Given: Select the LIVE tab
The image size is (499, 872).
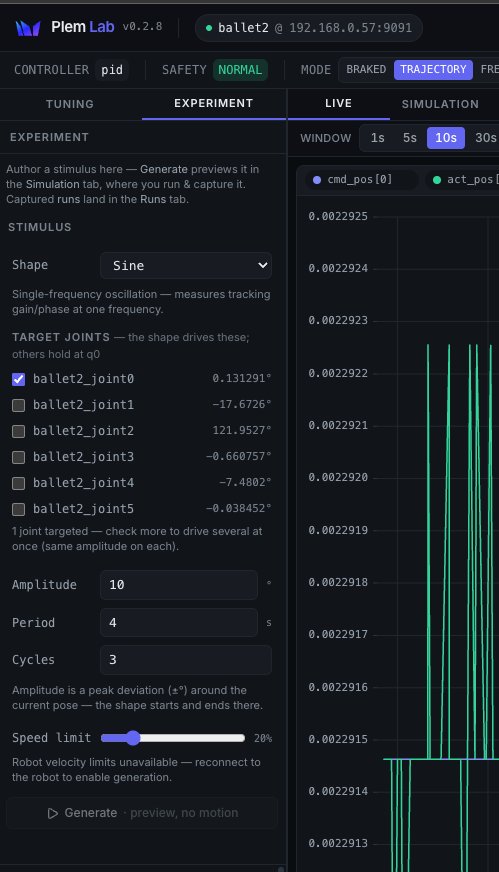Looking at the screenshot, I should pyautogui.click(x=338, y=104).
